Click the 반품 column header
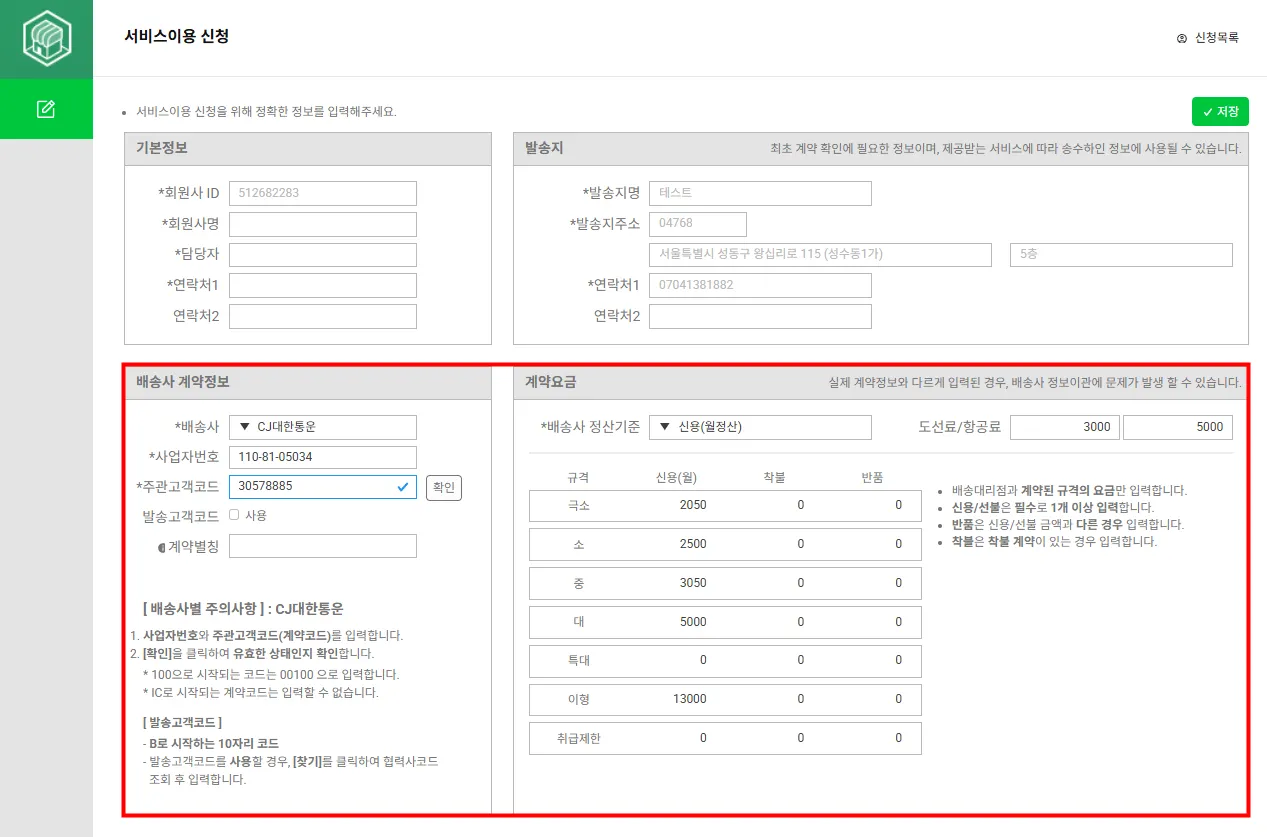1267x837 pixels. [x=871, y=477]
